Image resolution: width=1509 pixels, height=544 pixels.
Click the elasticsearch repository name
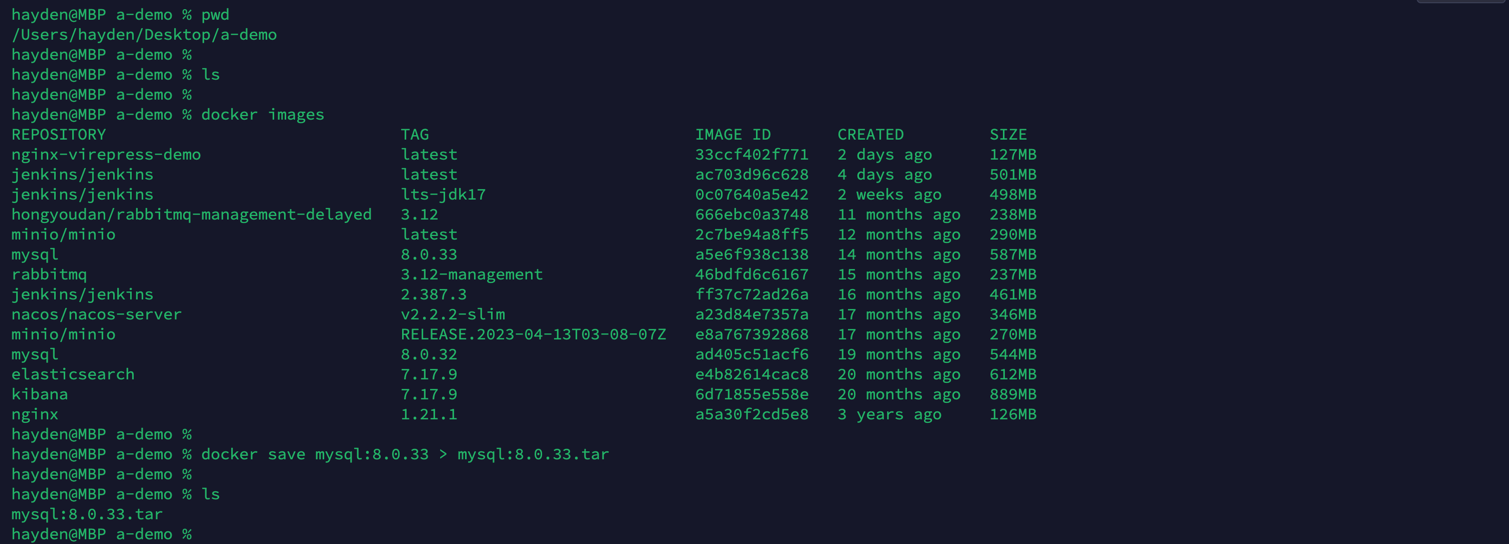(73, 374)
